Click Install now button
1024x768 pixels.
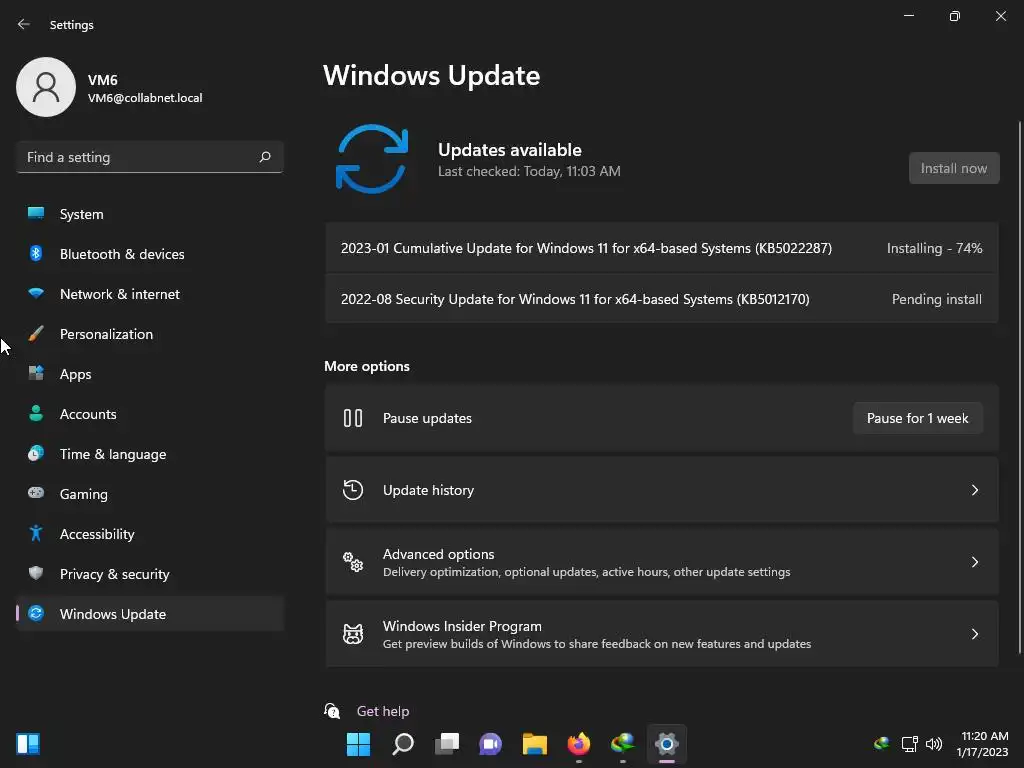tap(953, 168)
